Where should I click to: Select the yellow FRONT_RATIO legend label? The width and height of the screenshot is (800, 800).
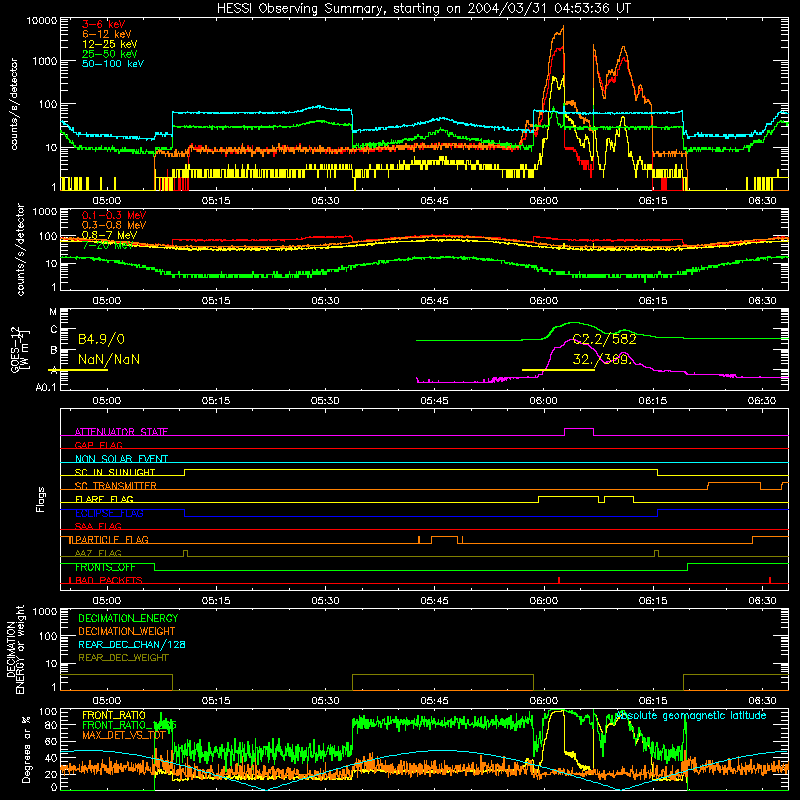pos(114,715)
